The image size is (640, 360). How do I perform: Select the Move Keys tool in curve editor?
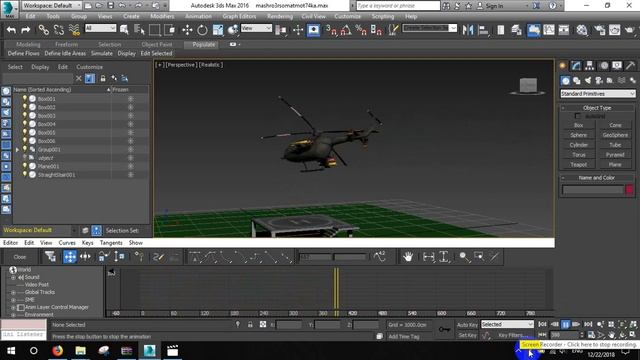(70, 257)
